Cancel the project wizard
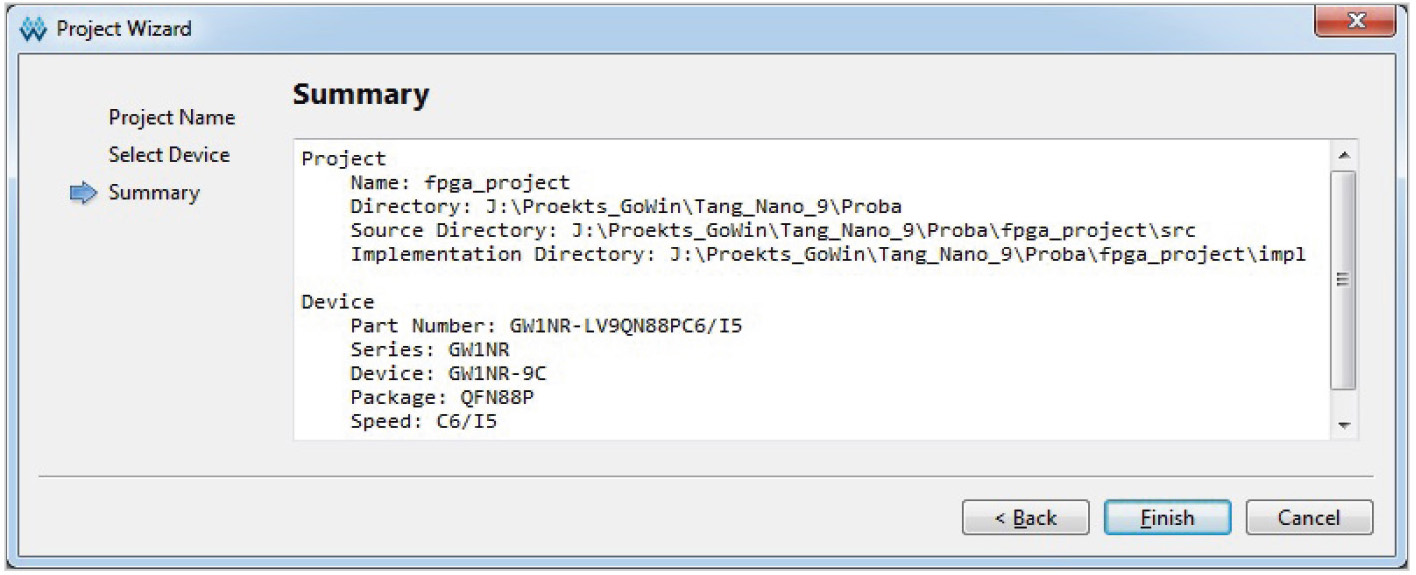 [x=1308, y=518]
